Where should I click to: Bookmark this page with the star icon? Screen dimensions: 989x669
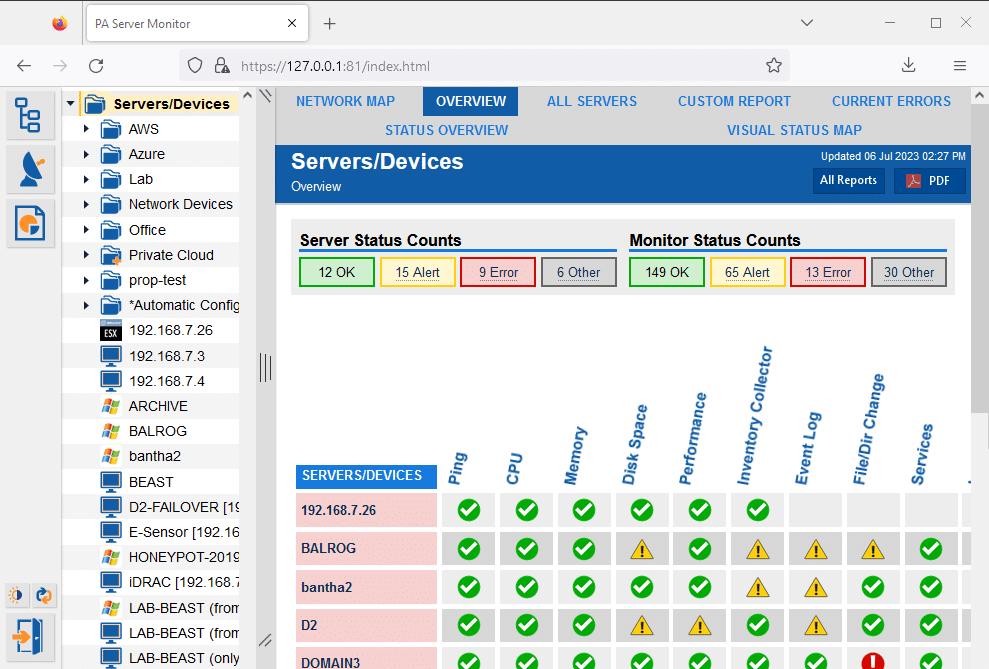(774, 66)
